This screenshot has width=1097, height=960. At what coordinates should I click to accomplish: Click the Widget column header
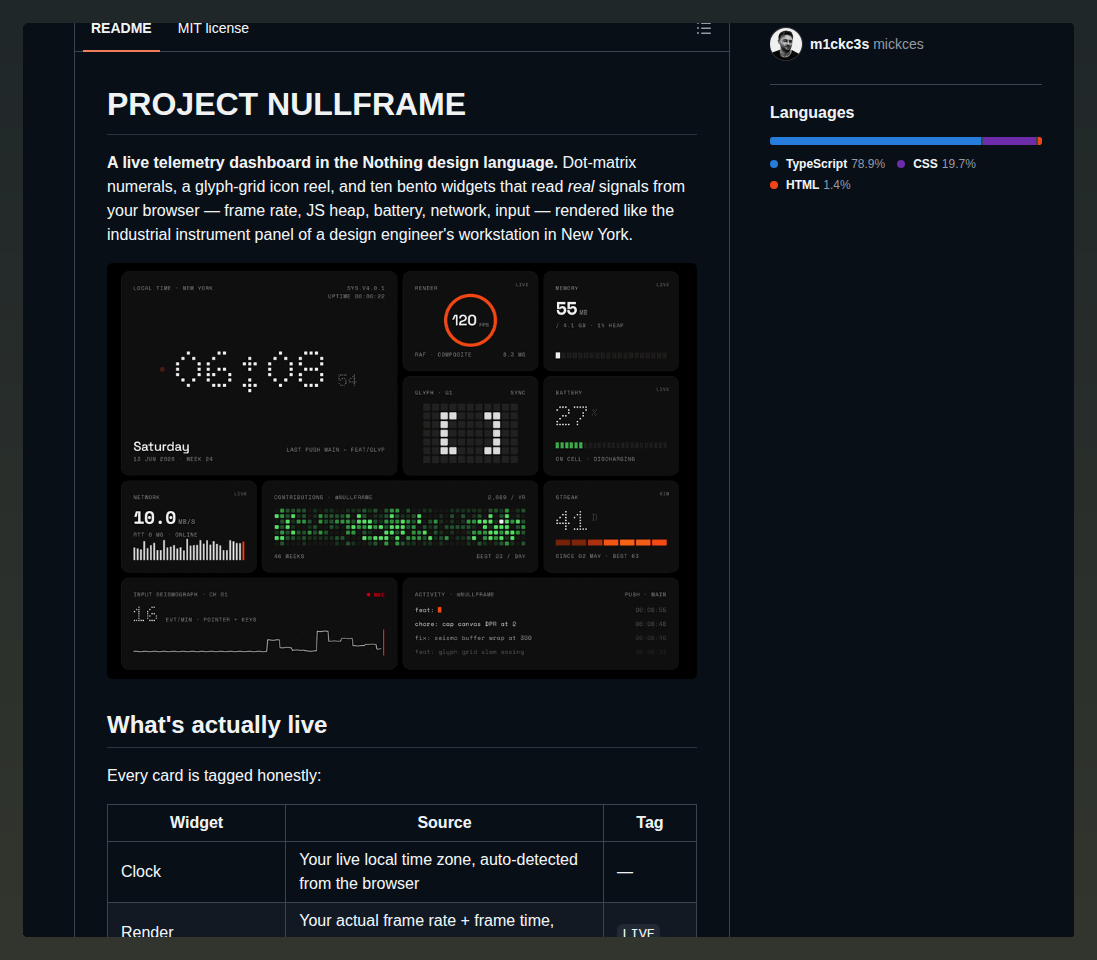point(197,823)
